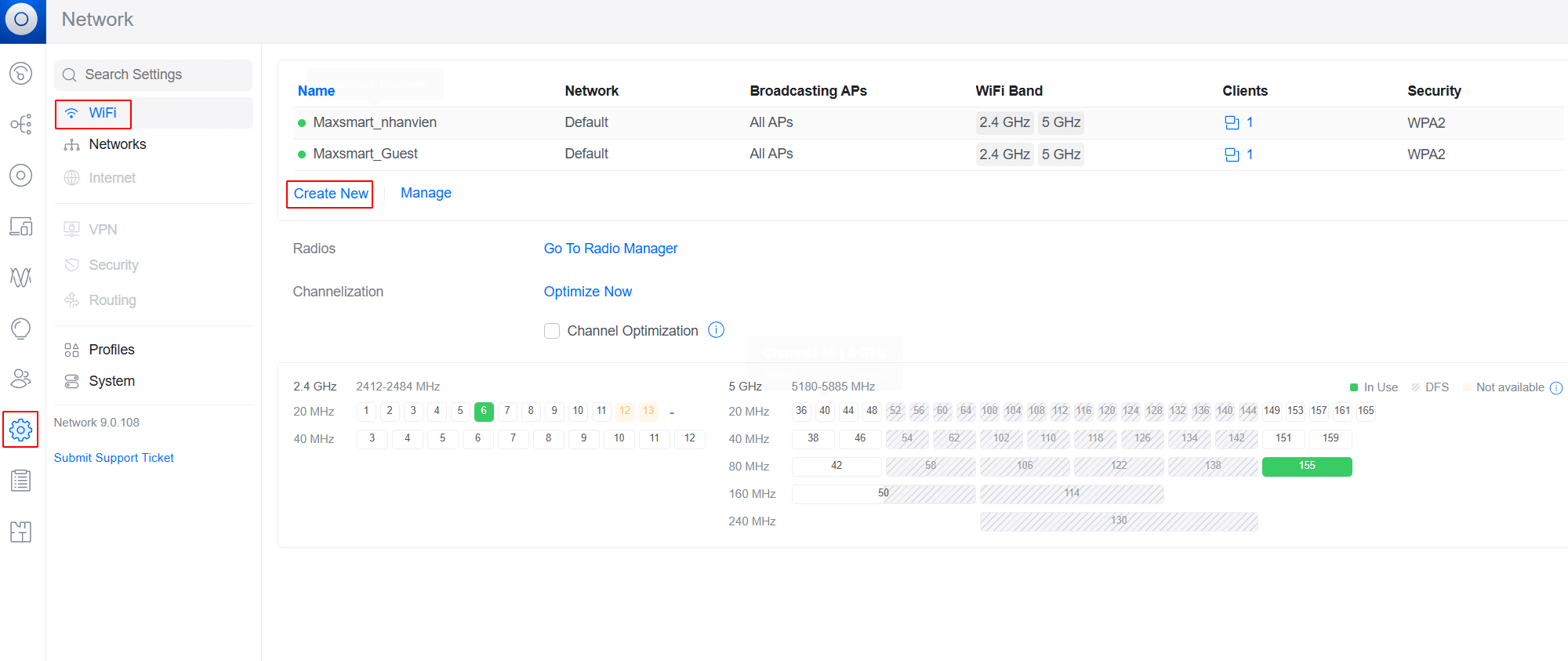Open the Insights waveform icon
Image resolution: width=1568 pixels, height=661 pixels.
(x=21, y=277)
